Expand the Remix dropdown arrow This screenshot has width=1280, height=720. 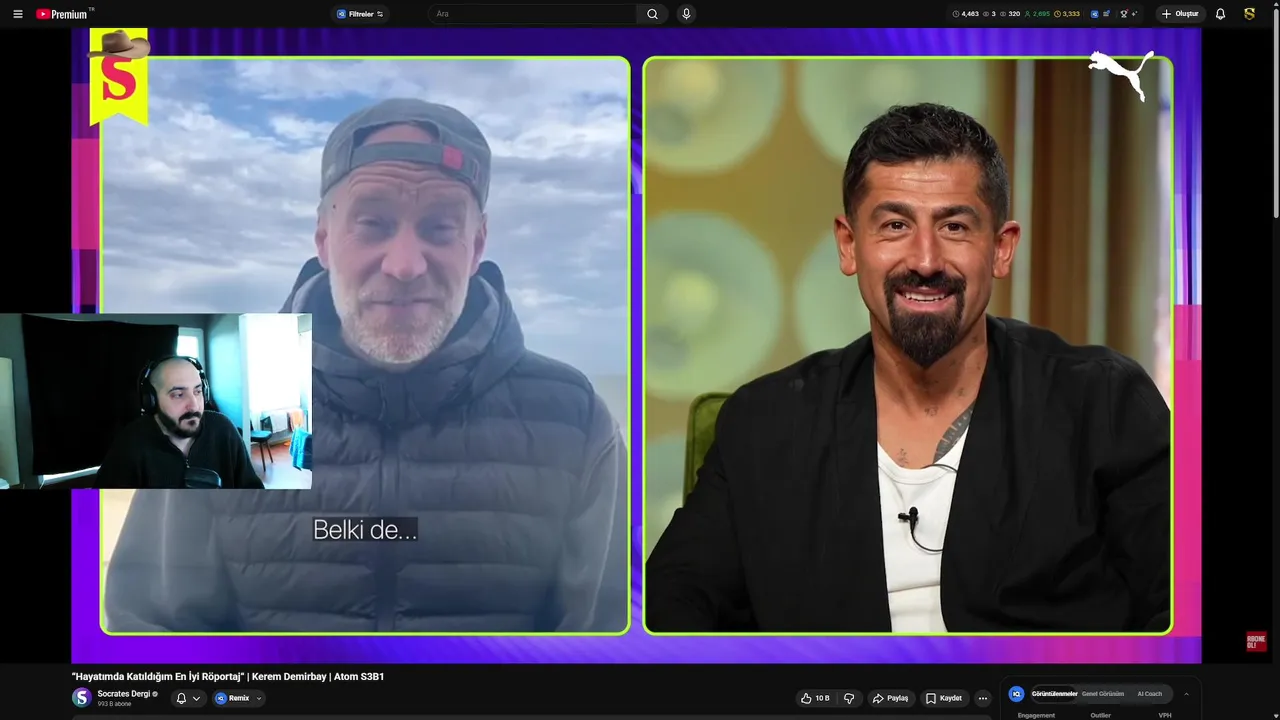coord(258,698)
